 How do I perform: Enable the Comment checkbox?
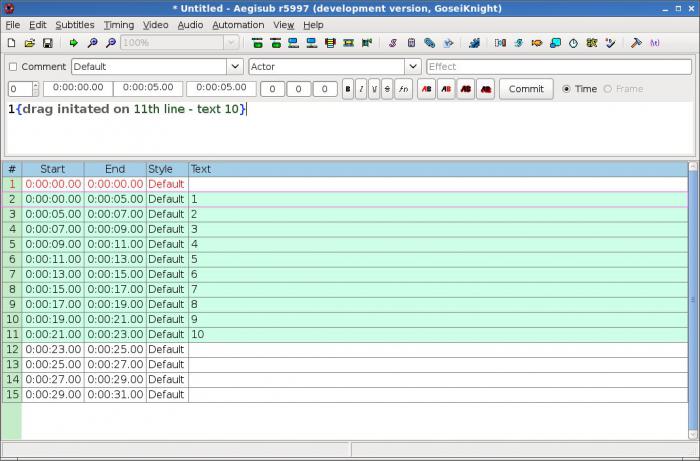pos(13,66)
